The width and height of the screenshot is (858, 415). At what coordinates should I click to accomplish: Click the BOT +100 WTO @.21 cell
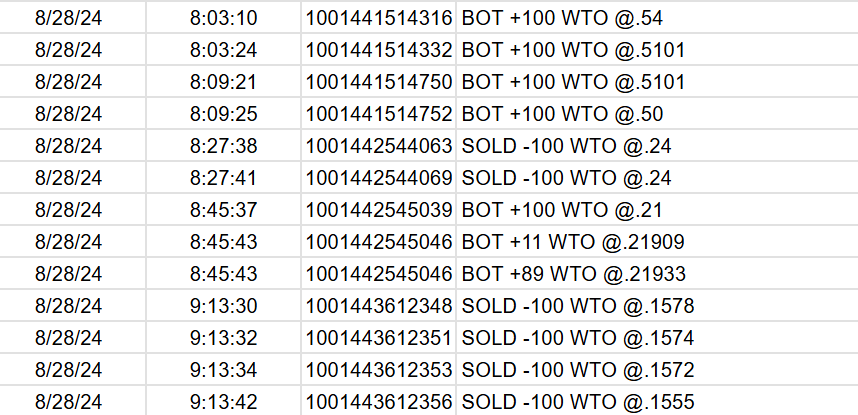(x=562, y=210)
